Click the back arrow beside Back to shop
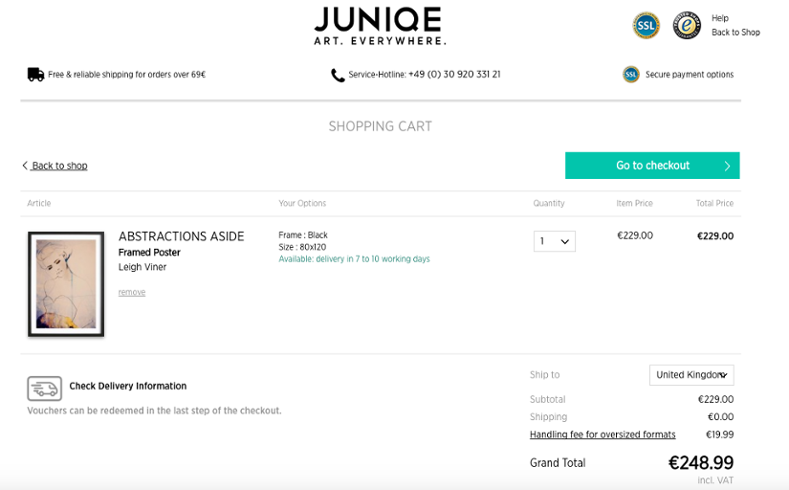The width and height of the screenshot is (789, 490). pyautogui.click(x=25, y=165)
